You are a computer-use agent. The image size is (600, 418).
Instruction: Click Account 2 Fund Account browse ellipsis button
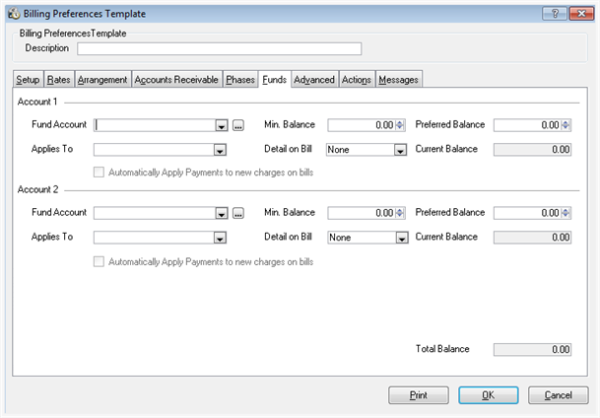pyautogui.click(x=238, y=213)
